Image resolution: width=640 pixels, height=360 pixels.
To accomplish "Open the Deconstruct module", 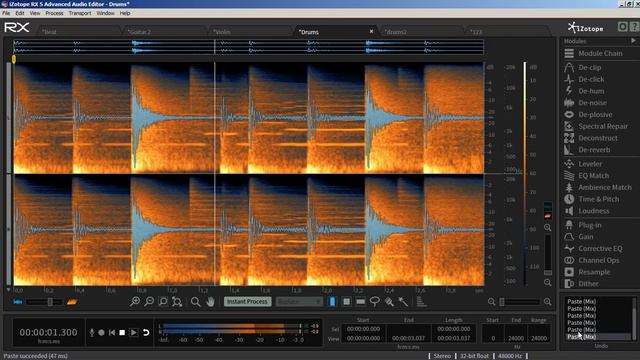I will click(591, 138).
